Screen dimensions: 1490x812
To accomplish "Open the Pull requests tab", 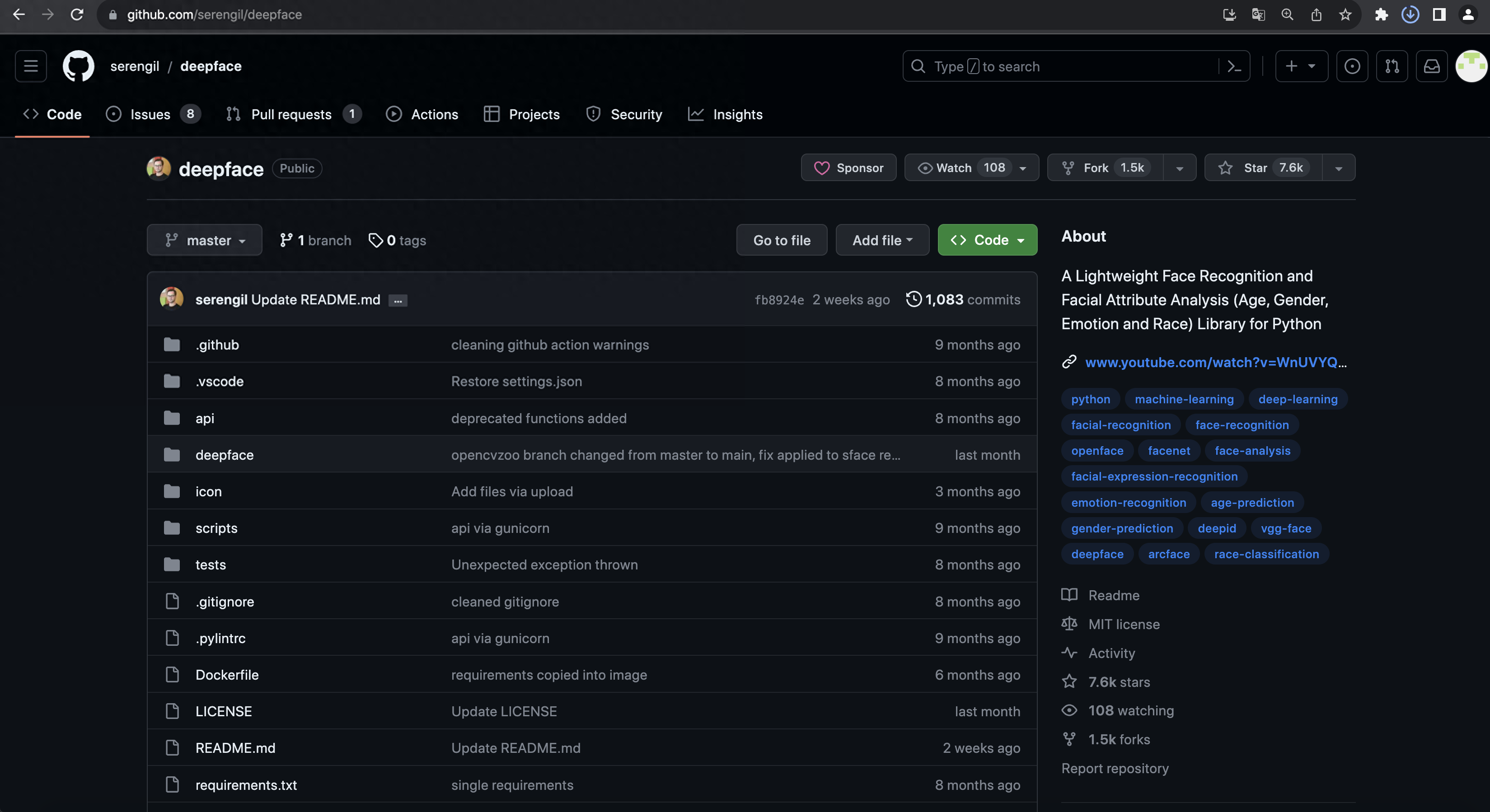I will point(293,115).
